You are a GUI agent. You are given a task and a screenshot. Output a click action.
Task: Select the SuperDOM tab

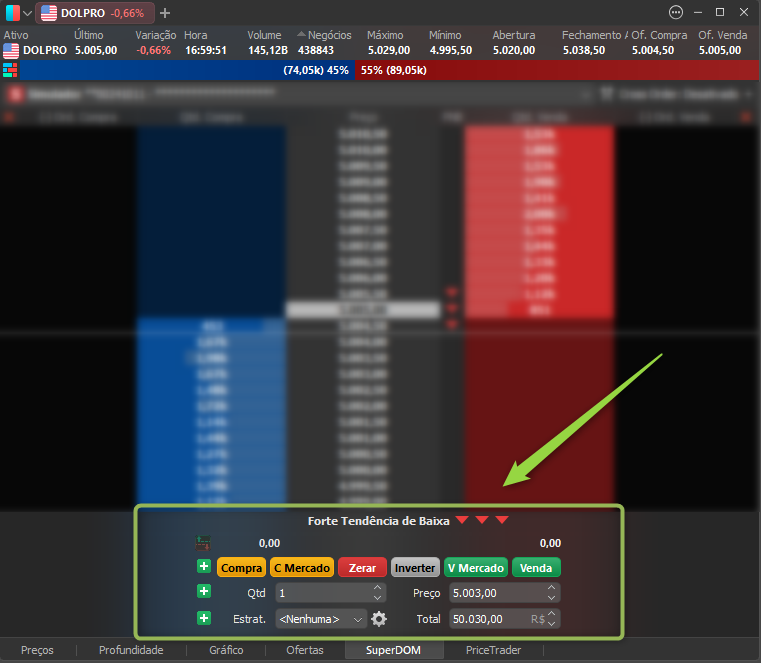[394, 650]
